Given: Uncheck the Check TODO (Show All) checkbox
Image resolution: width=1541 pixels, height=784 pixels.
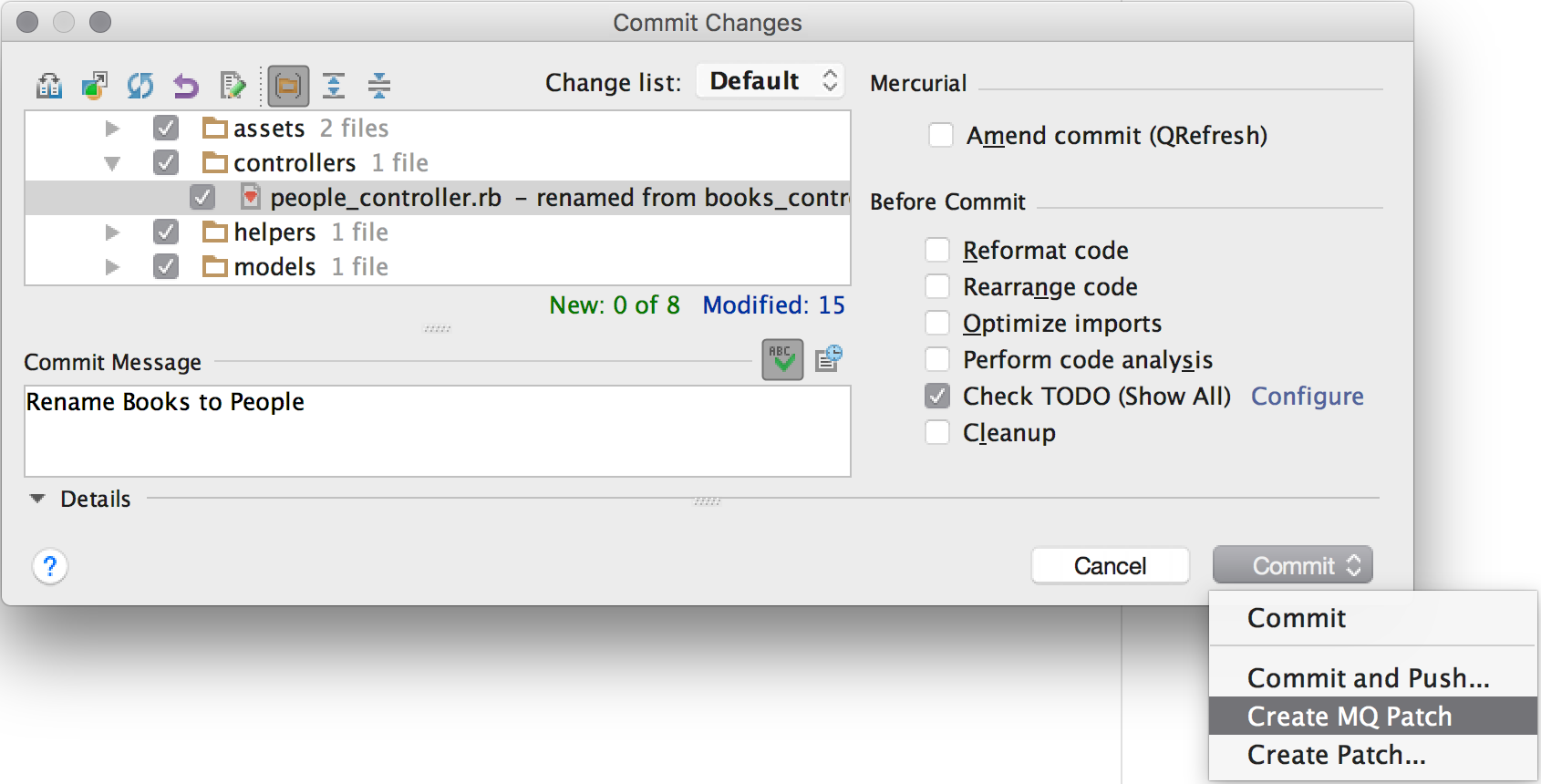Looking at the screenshot, I should click(x=937, y=396).
